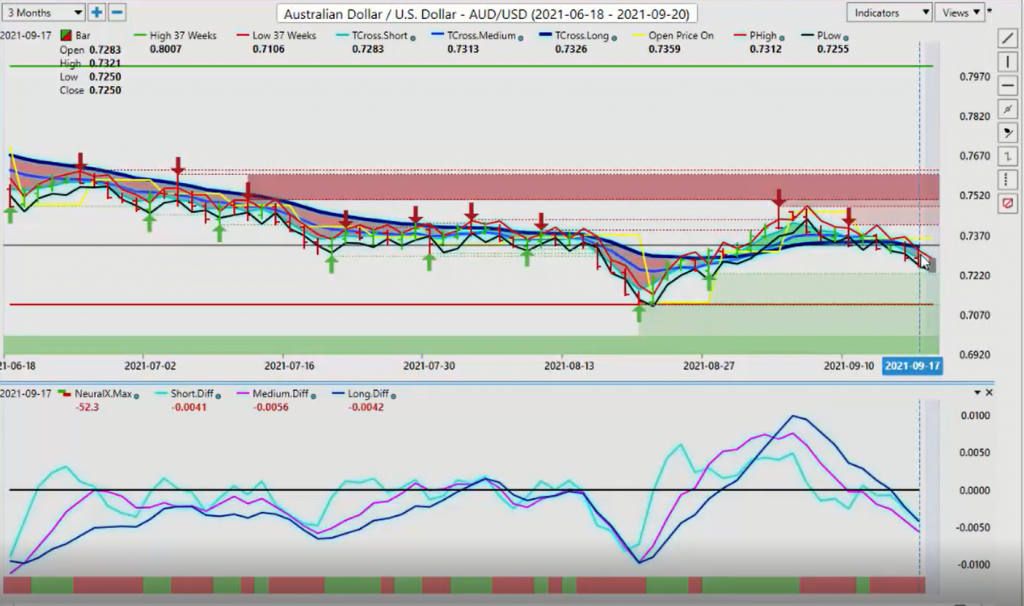
Task: Select the horizontal line drawing tool
Action: click(x=1008, y=86)
